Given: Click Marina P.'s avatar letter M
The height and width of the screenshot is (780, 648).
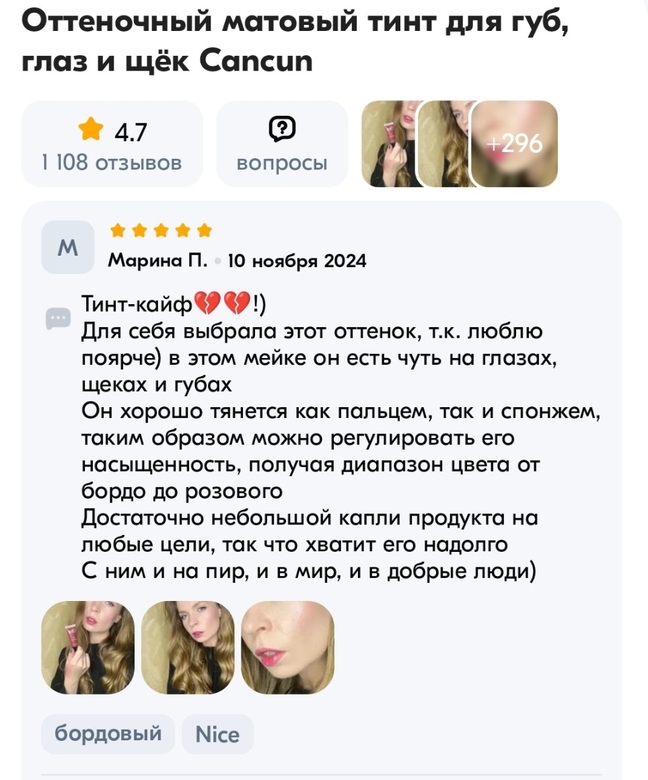Looking at the screenshot, I should coord(68,247).
